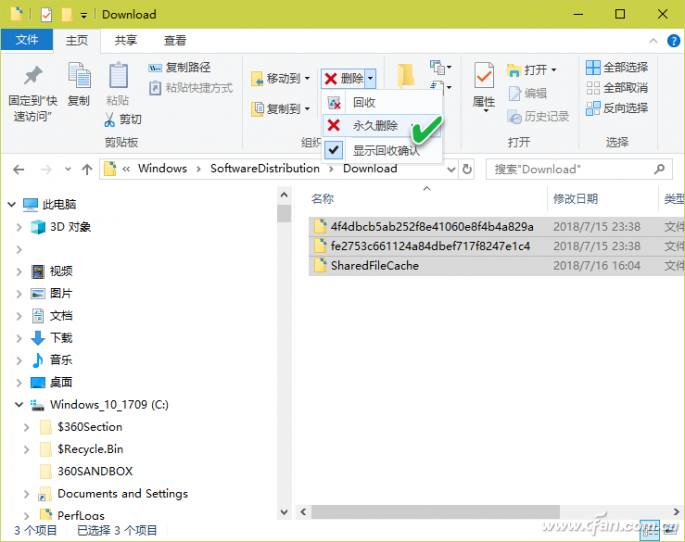Click the Properties (属性) icon
Screen dimensions: 685x542
pos(484,75)
